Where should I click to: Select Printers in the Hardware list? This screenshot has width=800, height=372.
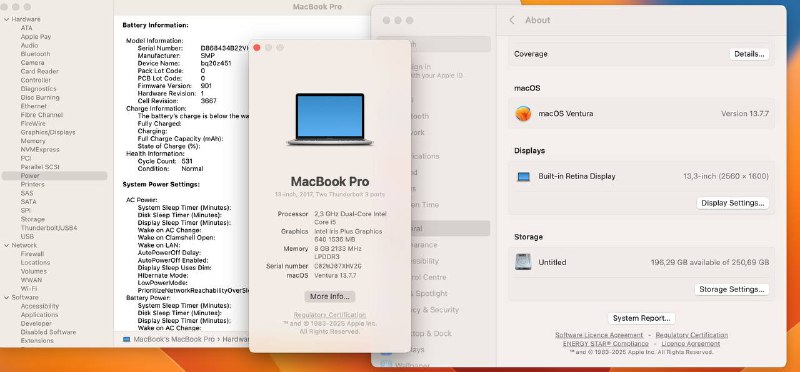click(33, 184)
